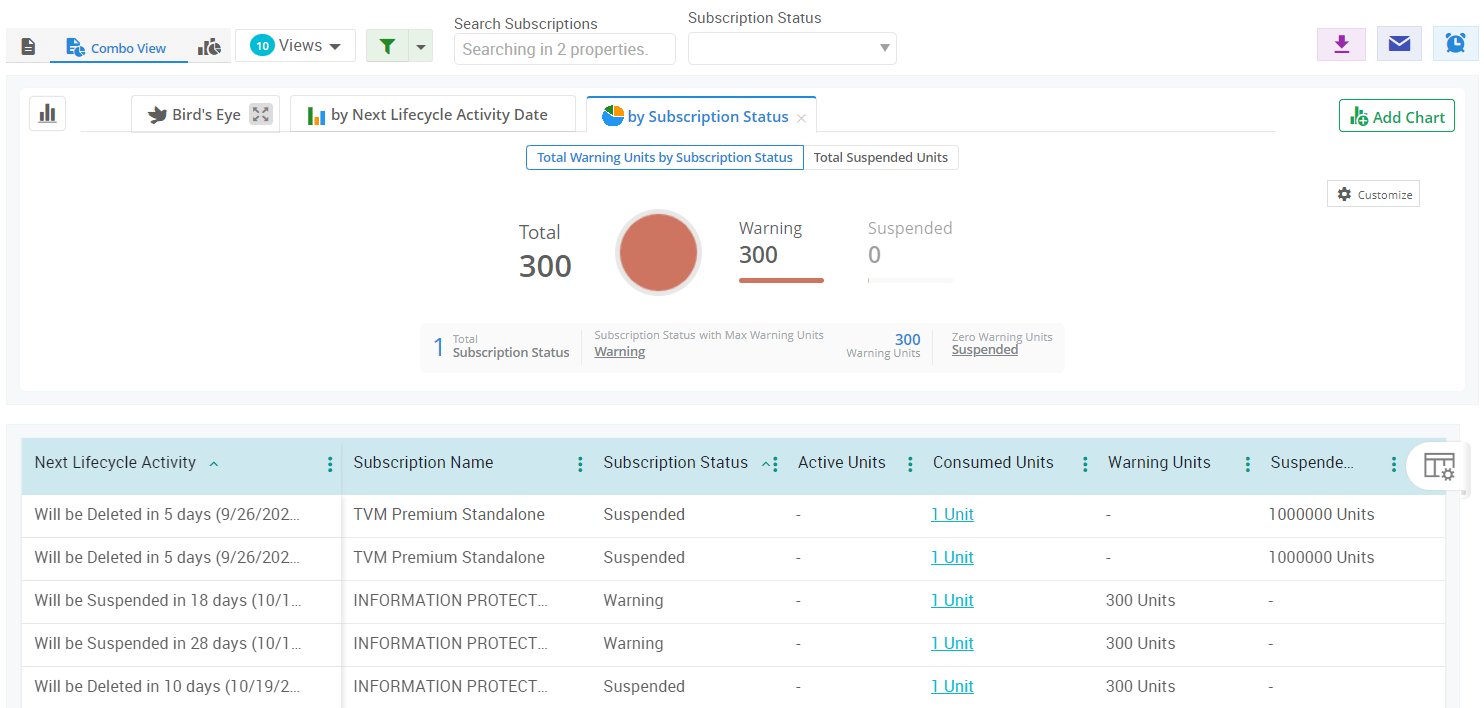Select the document list view icon
Screen dimensions: 1484x708
click(x=26, y=46)
